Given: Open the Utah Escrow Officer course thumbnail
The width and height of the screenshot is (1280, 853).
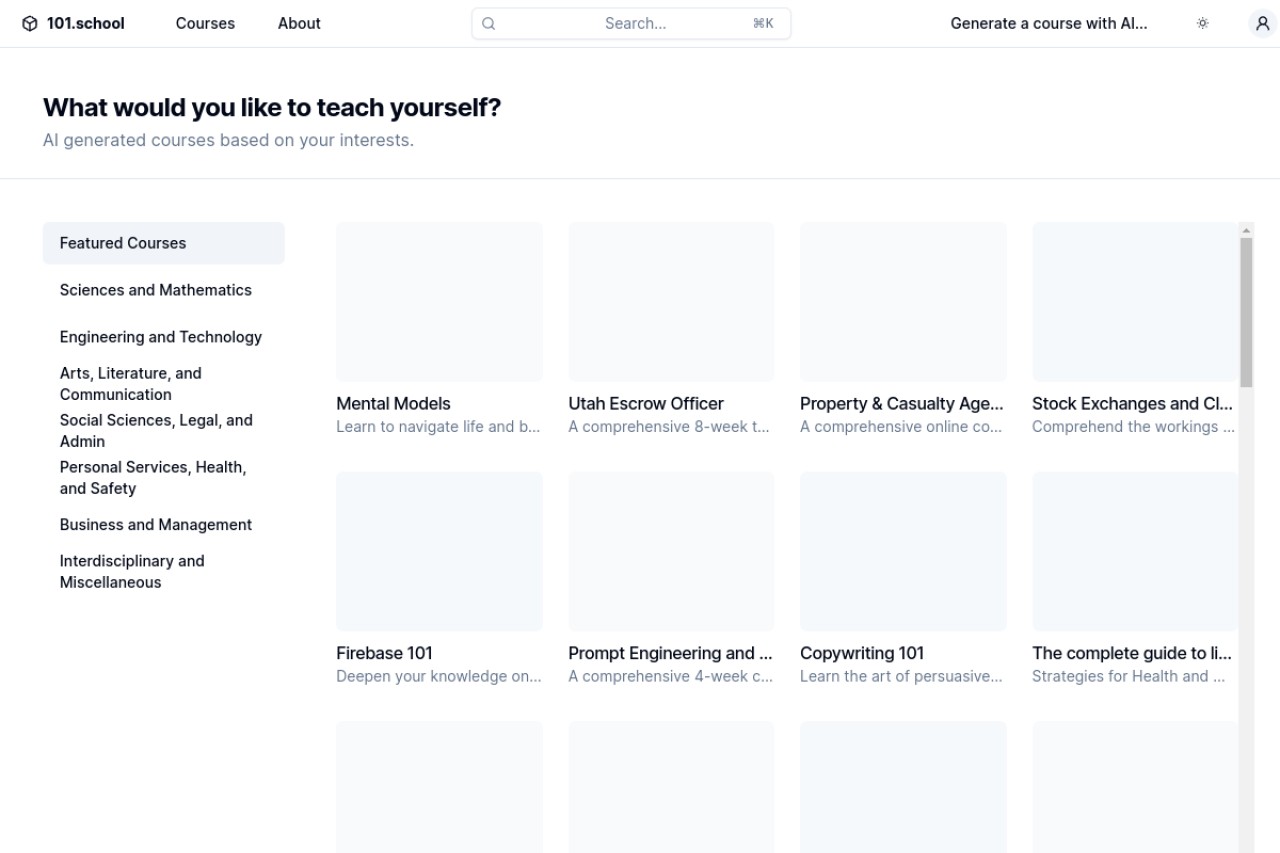Looking at the screenshot, I should pyautogui.click(x=671, y=302).
